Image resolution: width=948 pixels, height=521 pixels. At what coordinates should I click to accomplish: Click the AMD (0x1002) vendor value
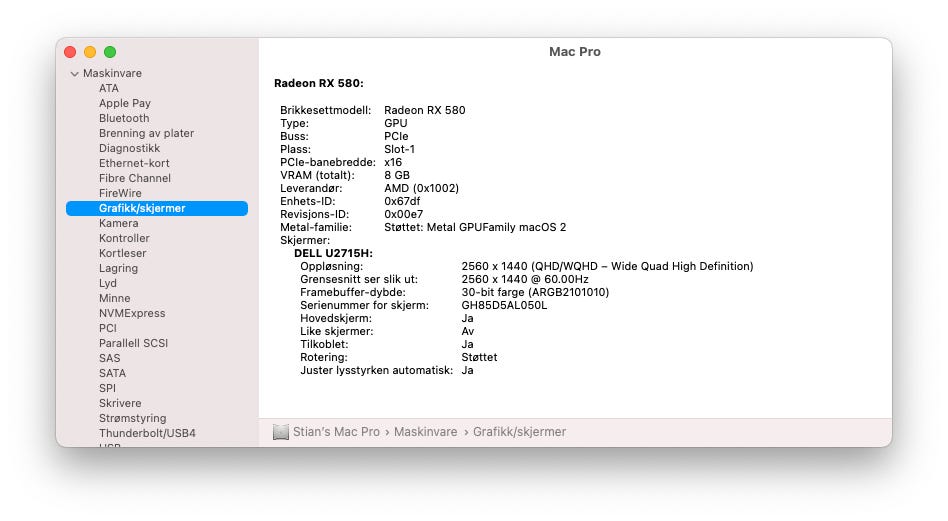click(x=421, y=189)
